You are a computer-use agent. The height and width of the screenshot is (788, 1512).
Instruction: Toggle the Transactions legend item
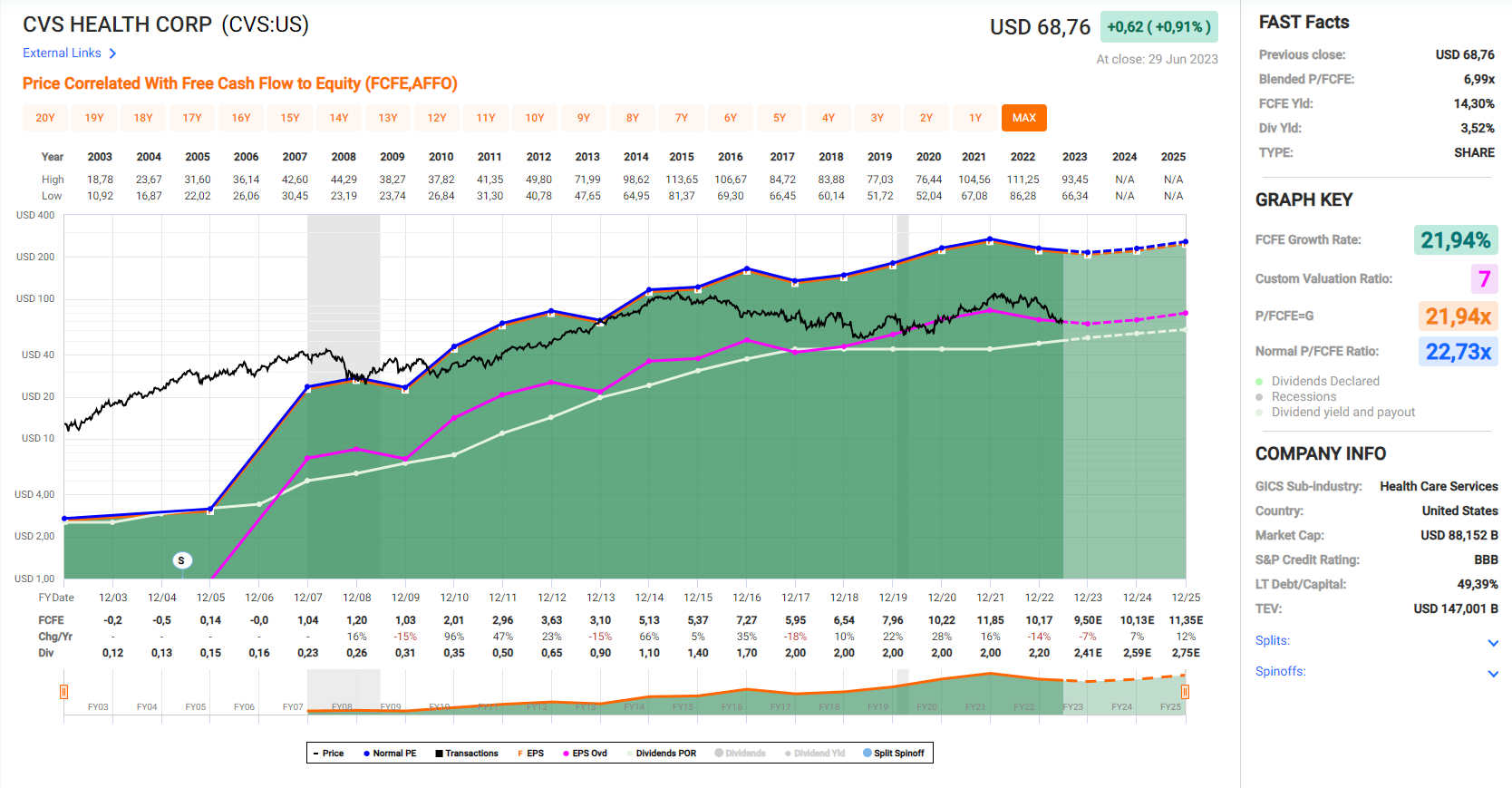pos(467,754)
